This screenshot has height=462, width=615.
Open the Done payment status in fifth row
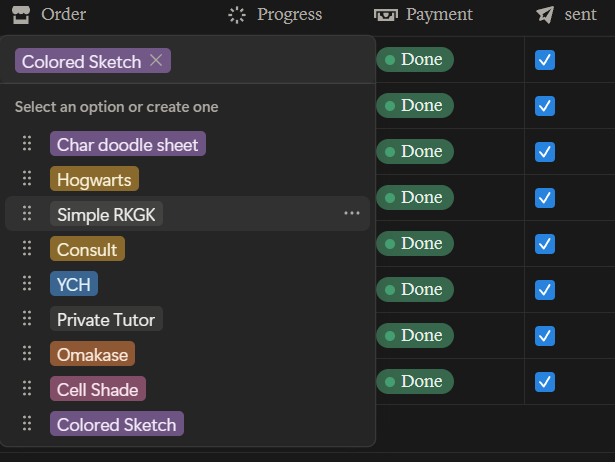click(415, 244)
